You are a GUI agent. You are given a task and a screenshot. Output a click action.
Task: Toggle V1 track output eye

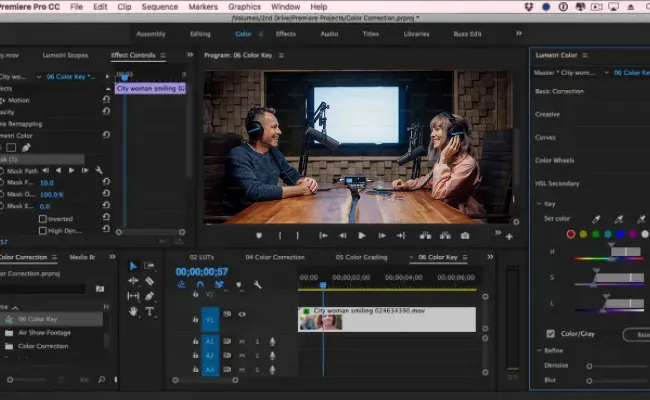pos(242,314)
